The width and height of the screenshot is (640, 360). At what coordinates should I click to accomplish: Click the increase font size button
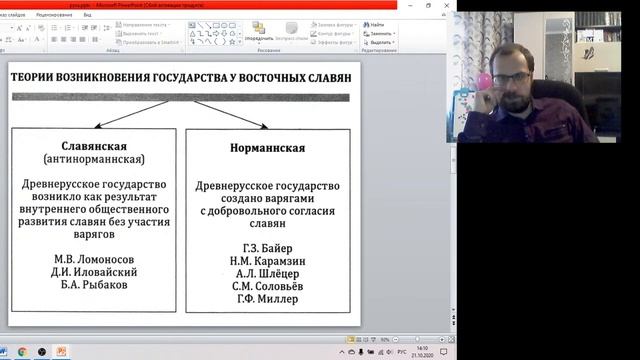click(x=19, y=28)
